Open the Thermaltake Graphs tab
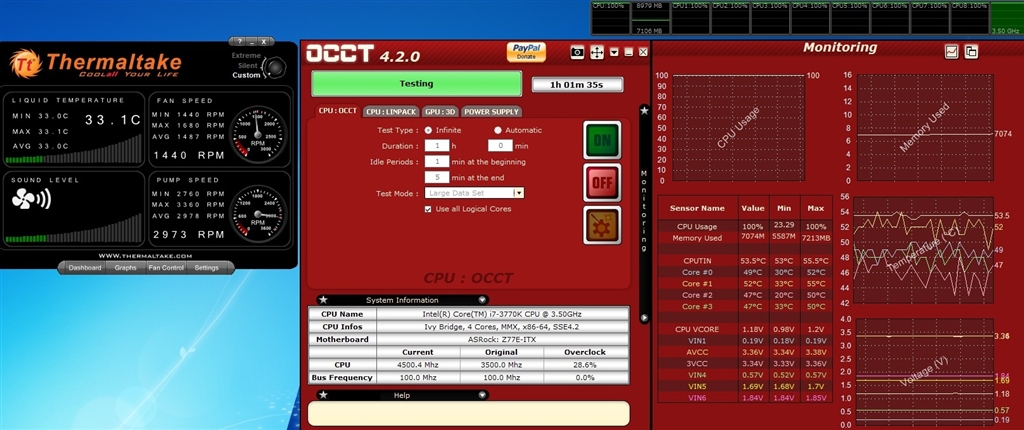 click(125, 268)
